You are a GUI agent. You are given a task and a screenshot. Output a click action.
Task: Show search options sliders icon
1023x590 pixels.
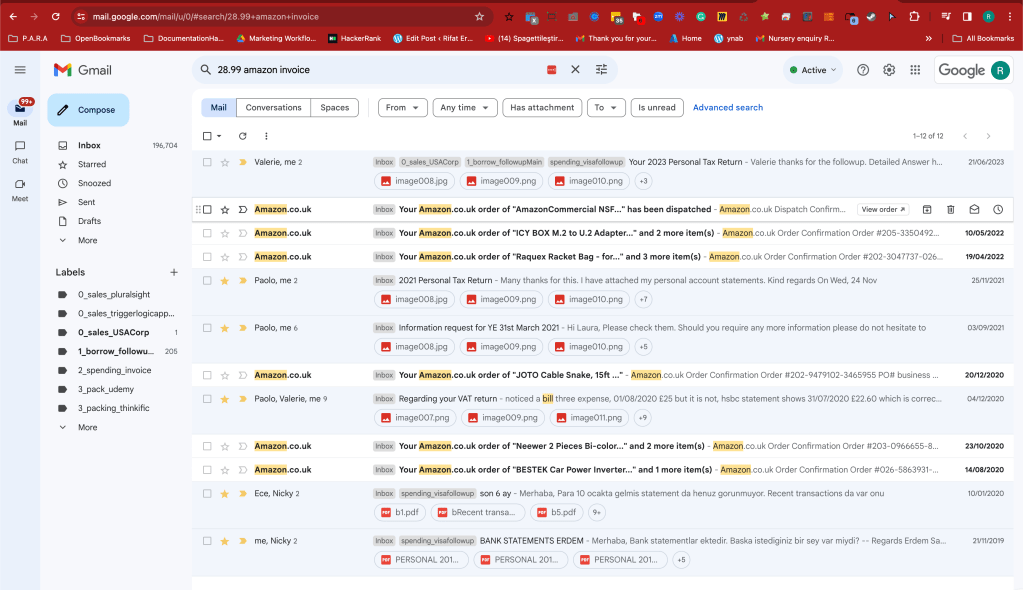pos(602,69)
